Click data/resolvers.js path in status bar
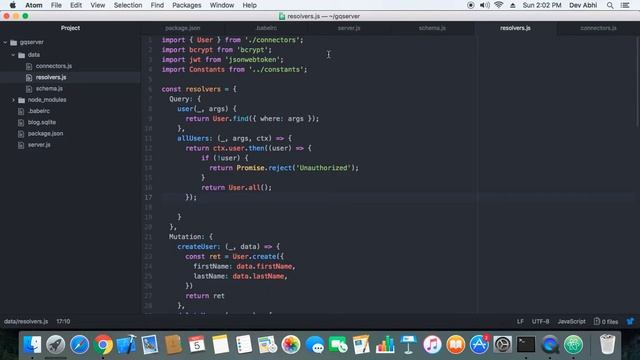Viewport: 640px width, 360px height. 26,321
